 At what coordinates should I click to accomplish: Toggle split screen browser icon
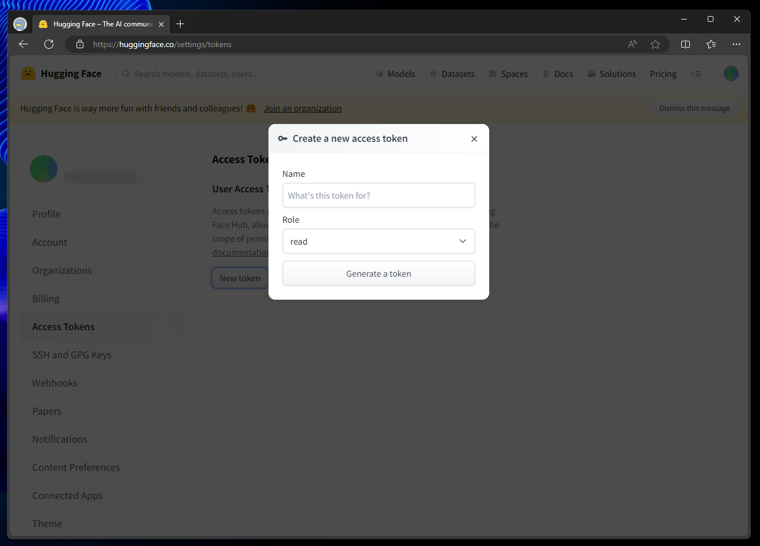685,44
